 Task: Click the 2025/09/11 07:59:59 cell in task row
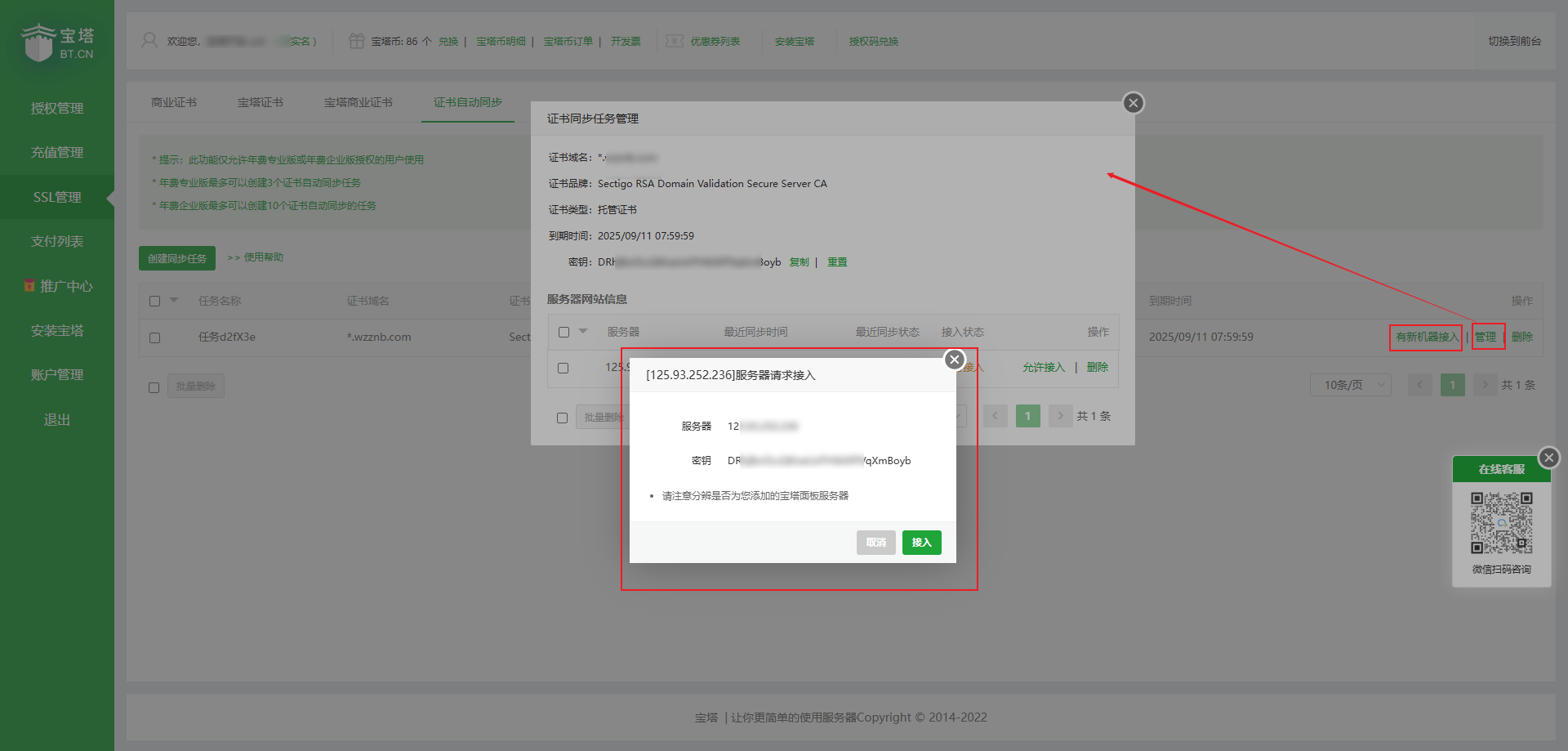click(1200, 337)
